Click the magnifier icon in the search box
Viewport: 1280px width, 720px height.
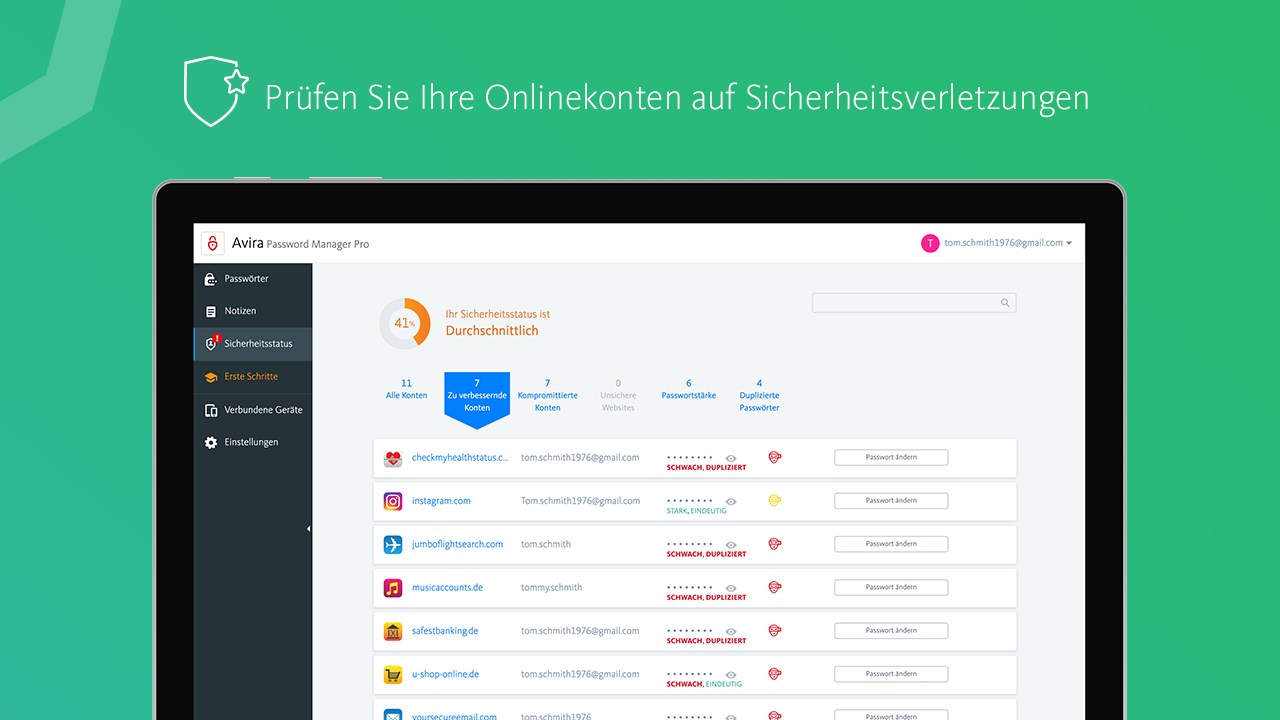click(x=1005, y=303)
